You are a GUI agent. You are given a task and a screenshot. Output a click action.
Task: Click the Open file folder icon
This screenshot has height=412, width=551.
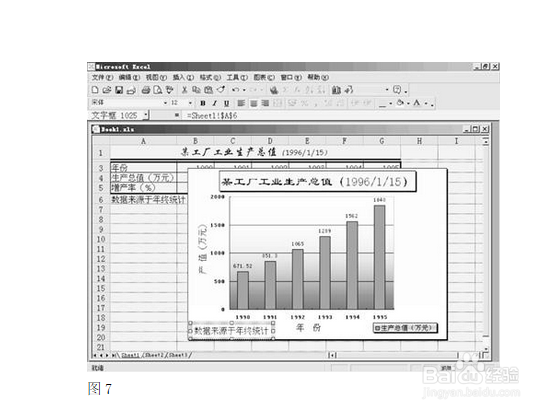click(x=107, y=90)
